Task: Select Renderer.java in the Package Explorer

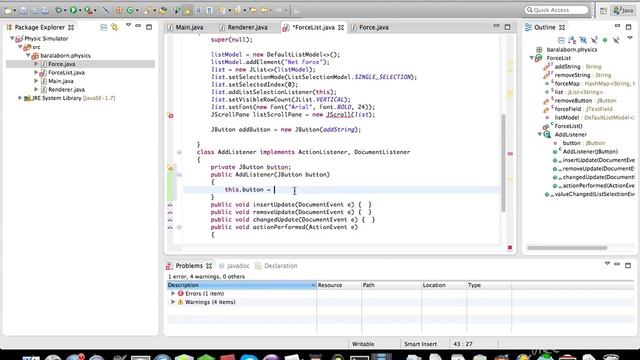Action: (67, 89)
